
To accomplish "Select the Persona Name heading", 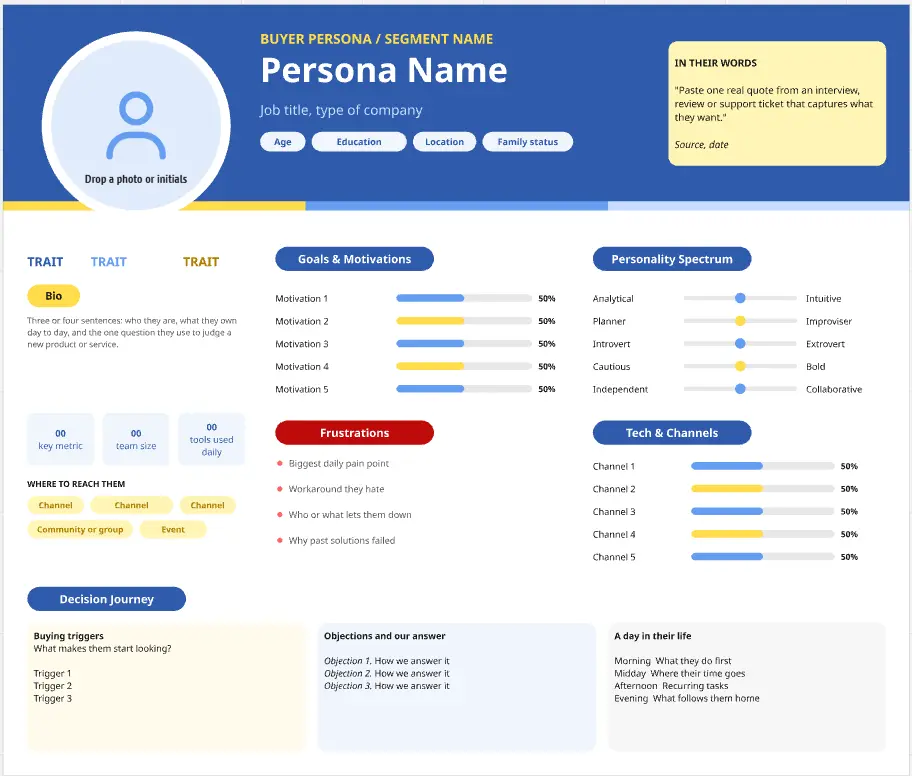I will point(384,70).
